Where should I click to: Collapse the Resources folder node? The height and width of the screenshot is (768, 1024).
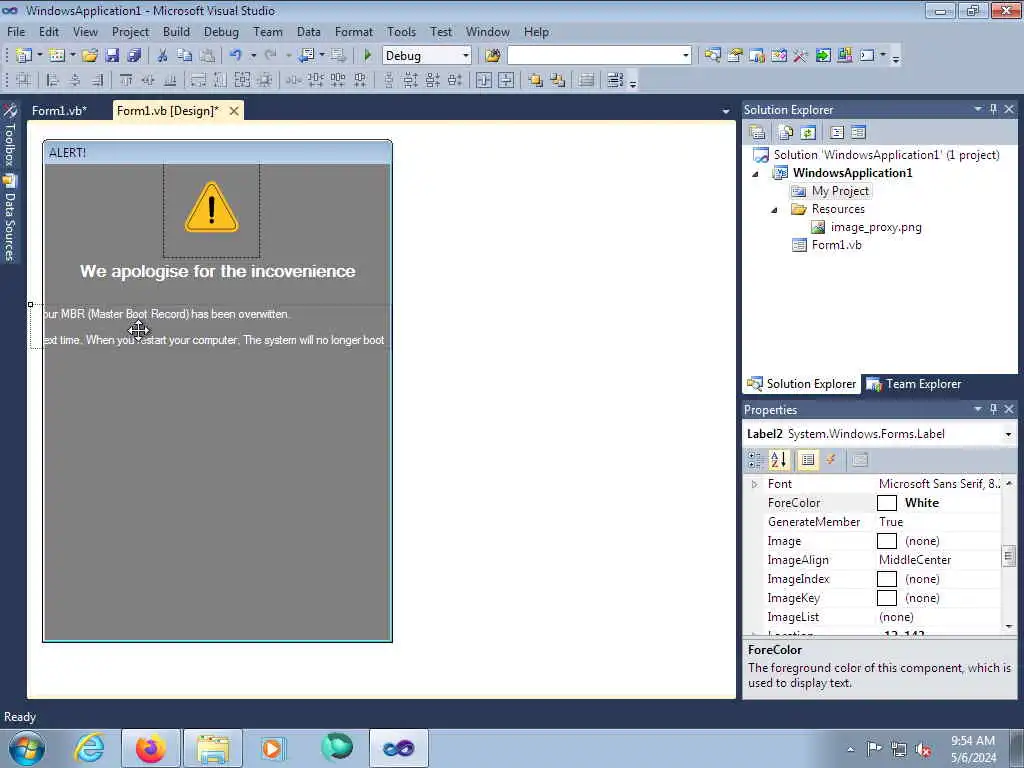pos(775,210)
